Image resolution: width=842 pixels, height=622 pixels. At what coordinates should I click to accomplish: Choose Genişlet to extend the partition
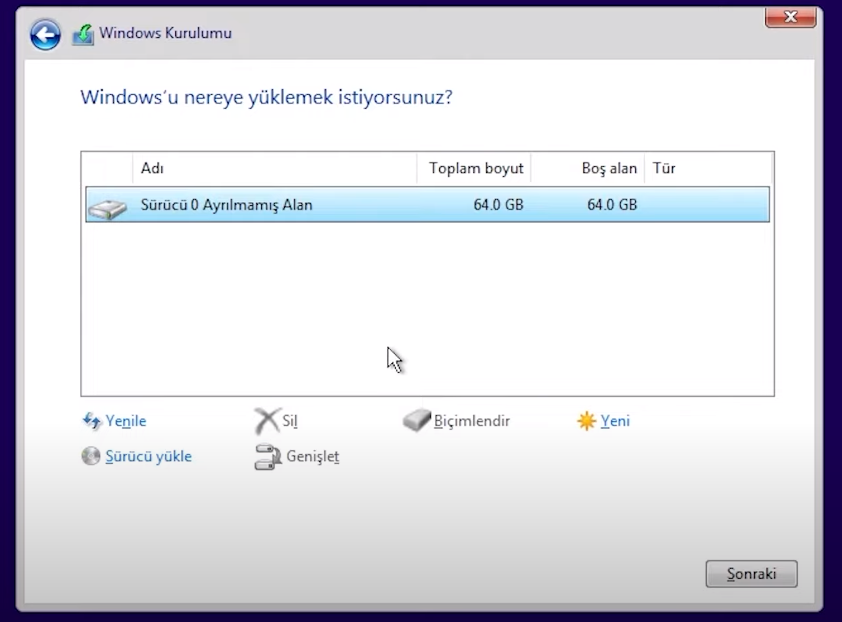click(313, 457)
